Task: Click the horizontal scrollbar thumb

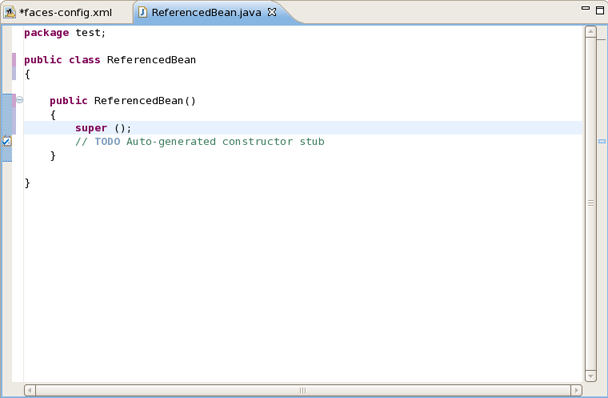Action: tap(303, 390)
